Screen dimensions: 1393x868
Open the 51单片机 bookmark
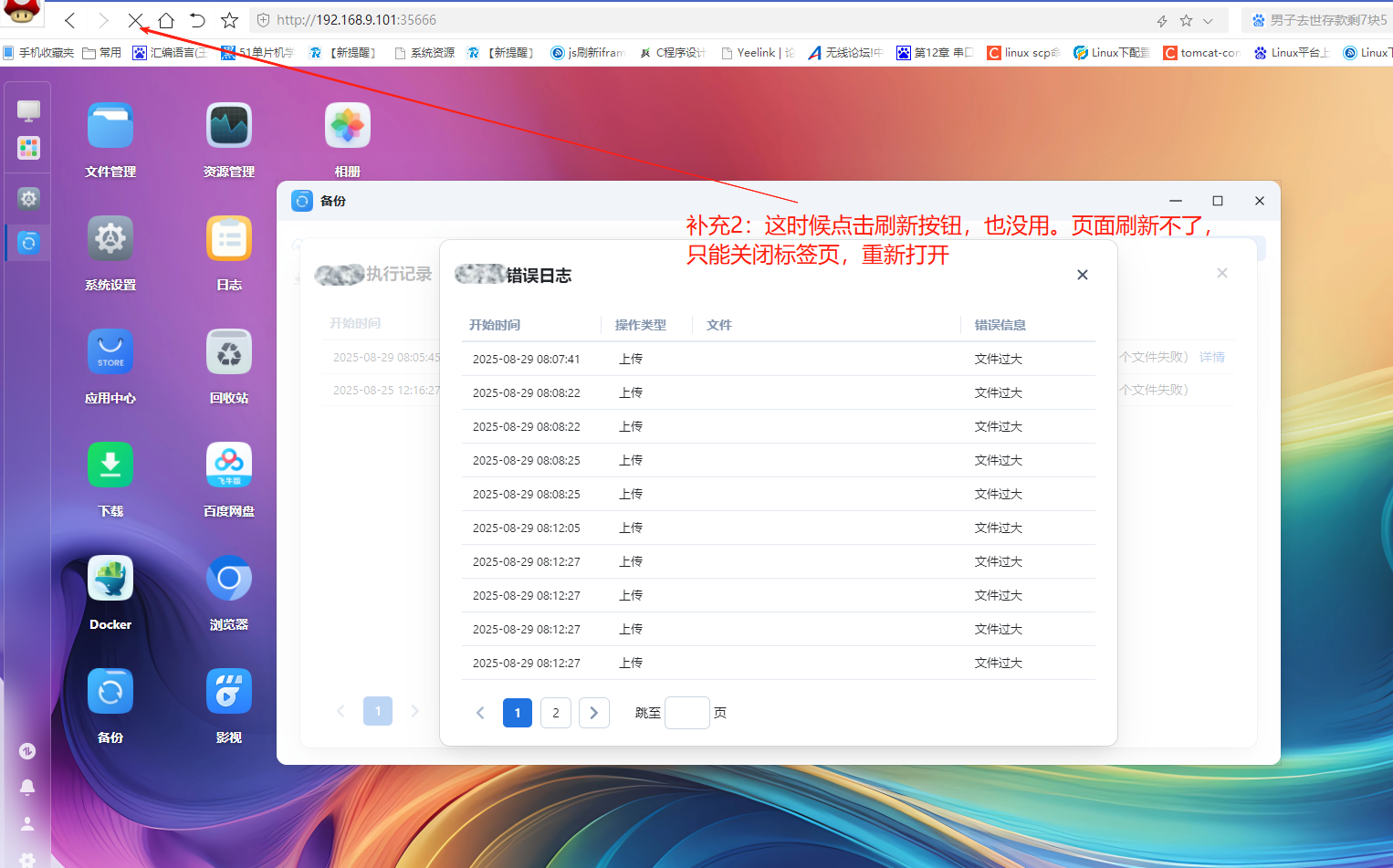click(x=257, y=53)
